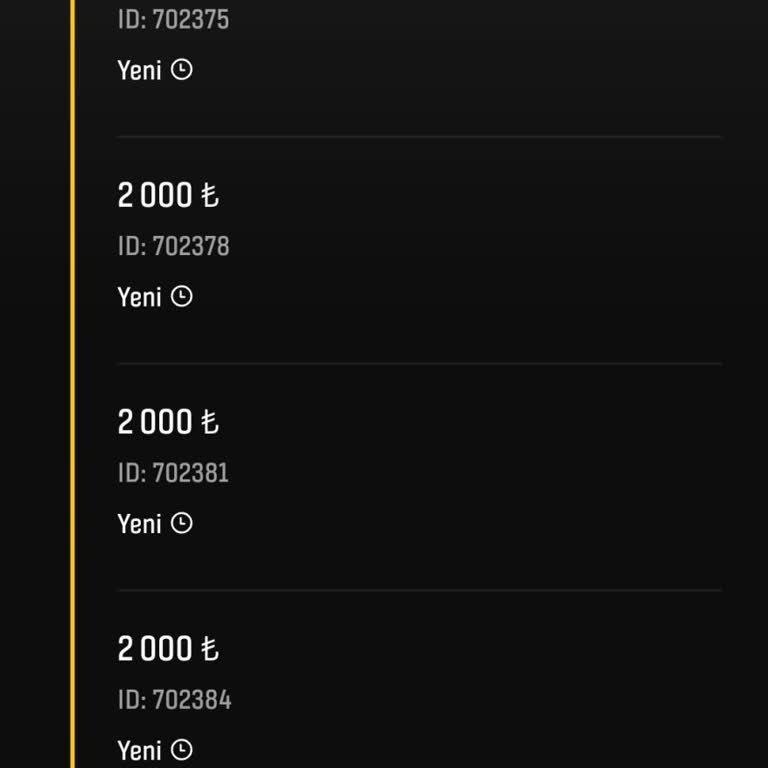Screen dimensions: 768x768
Task: Click the lira symbol above ID 702384
Action: pyautogui.click(x=209, y=650)
